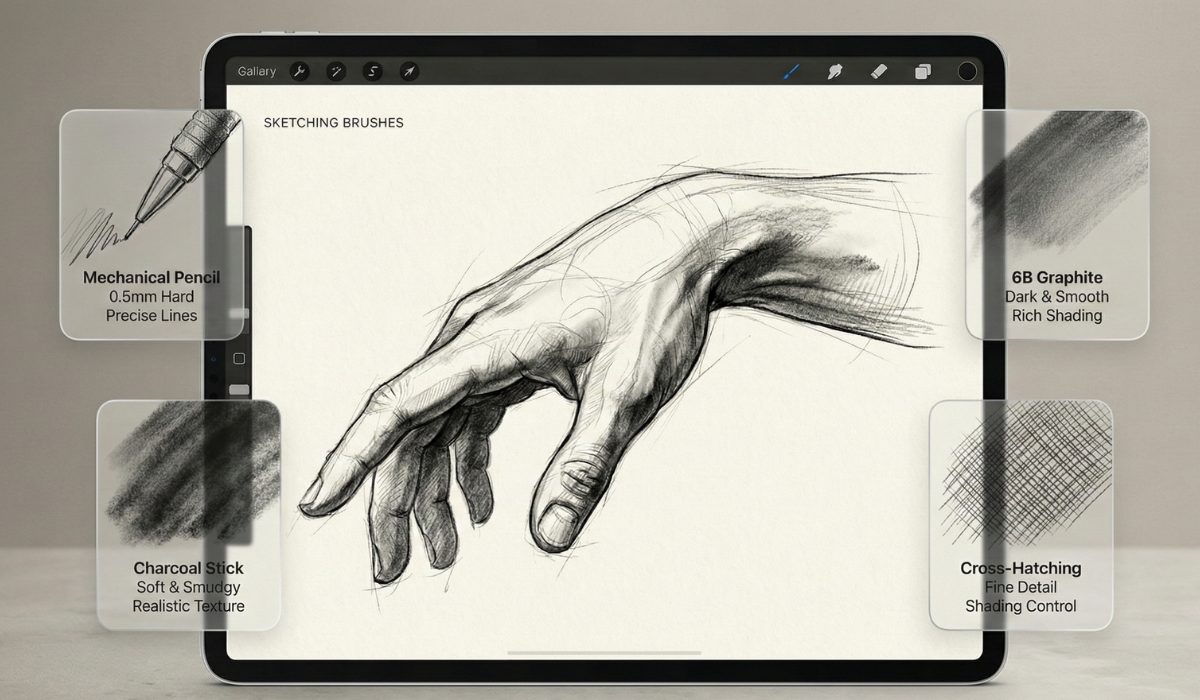Return to the Gallery
1200x700 pixels.
click(257, 71)
